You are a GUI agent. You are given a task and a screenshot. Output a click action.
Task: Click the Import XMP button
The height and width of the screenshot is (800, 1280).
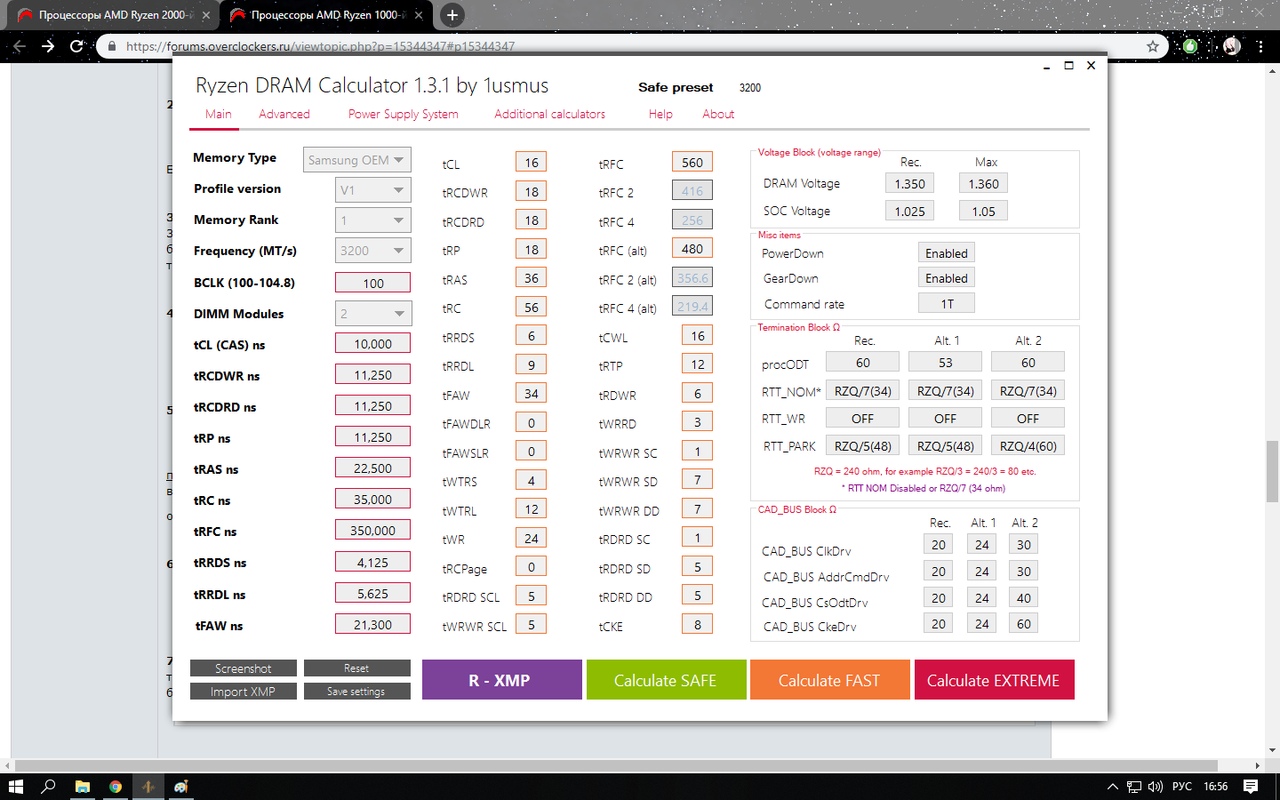243,691
